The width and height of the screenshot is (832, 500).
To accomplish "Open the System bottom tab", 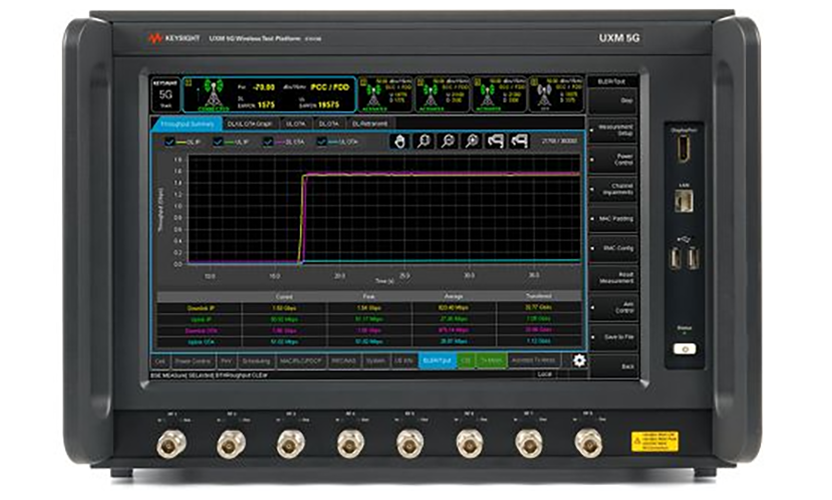I will coord(376,361).
